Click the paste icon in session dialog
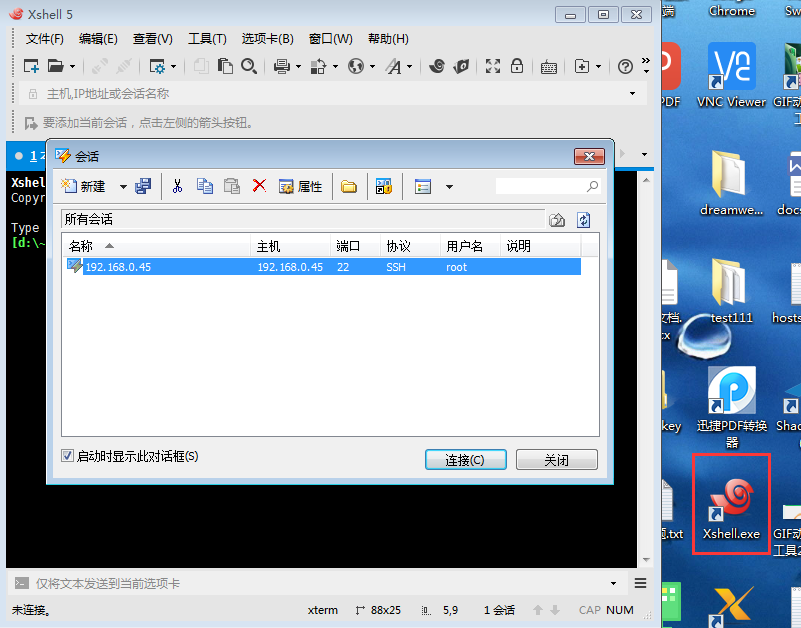The width and height of the screenshot is (801, 628). [232, 187]
